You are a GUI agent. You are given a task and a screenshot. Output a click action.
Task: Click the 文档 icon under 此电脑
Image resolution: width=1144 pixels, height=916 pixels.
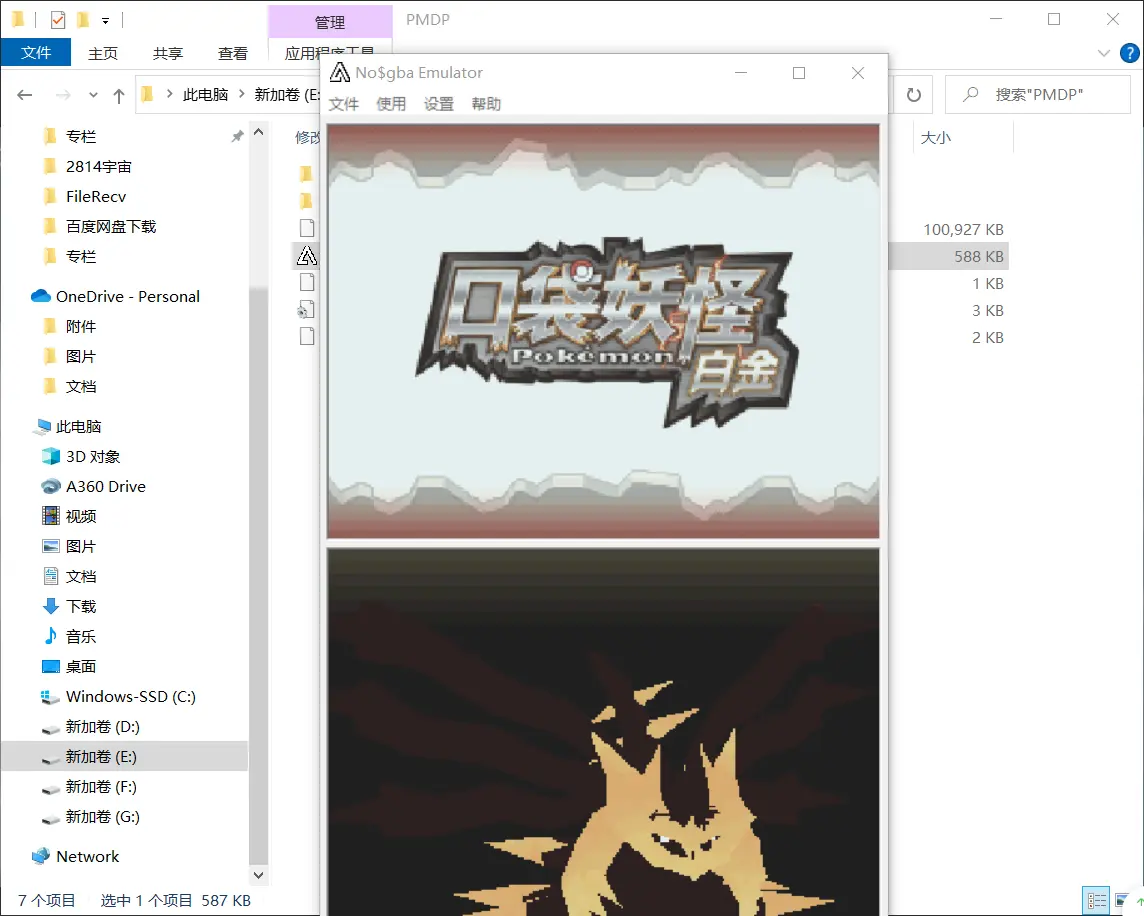pyautogui.click(x=50, y=576)
